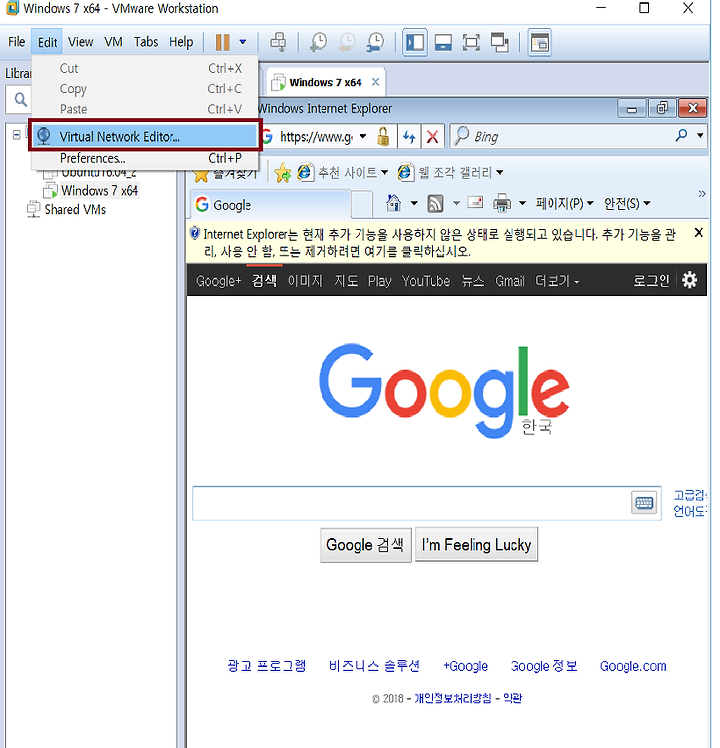This screenshot has width=720, height=748.
Task: Open the Tabs menu
Action: point(146,42)
